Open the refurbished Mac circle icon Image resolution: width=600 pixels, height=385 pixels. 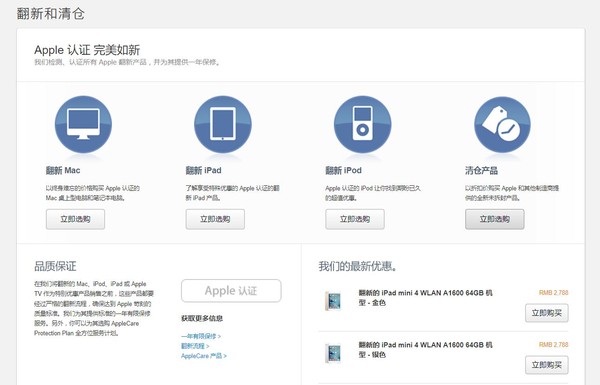pos(83,124)
